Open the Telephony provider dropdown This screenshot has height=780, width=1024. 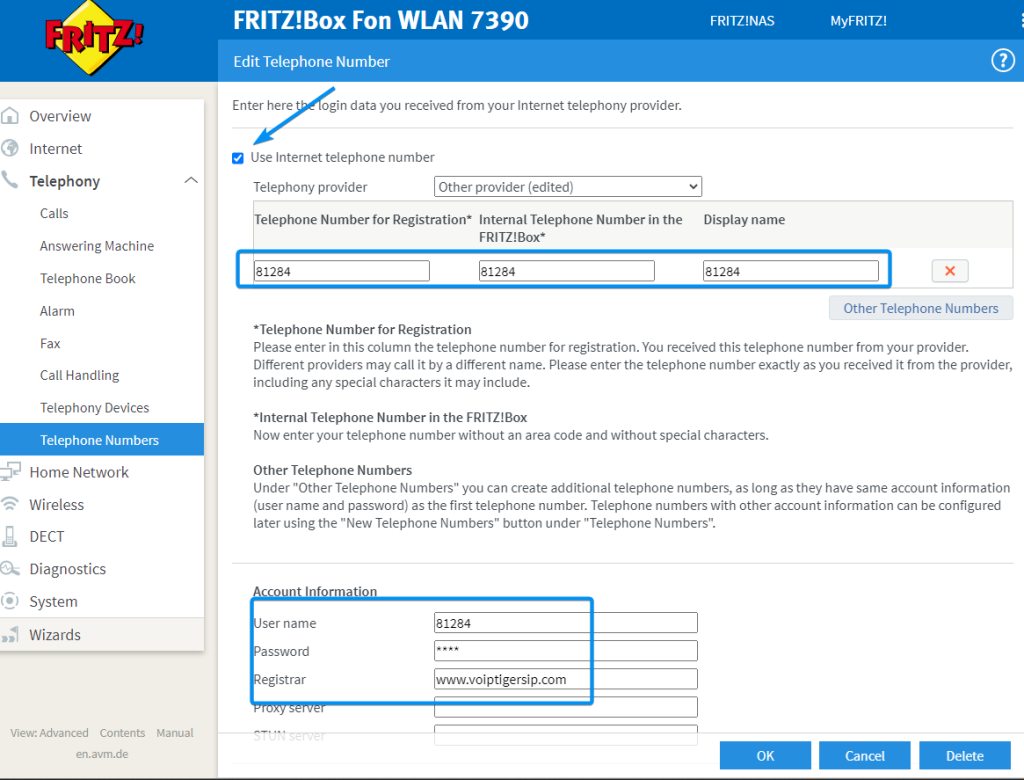[x=567, y=186]
